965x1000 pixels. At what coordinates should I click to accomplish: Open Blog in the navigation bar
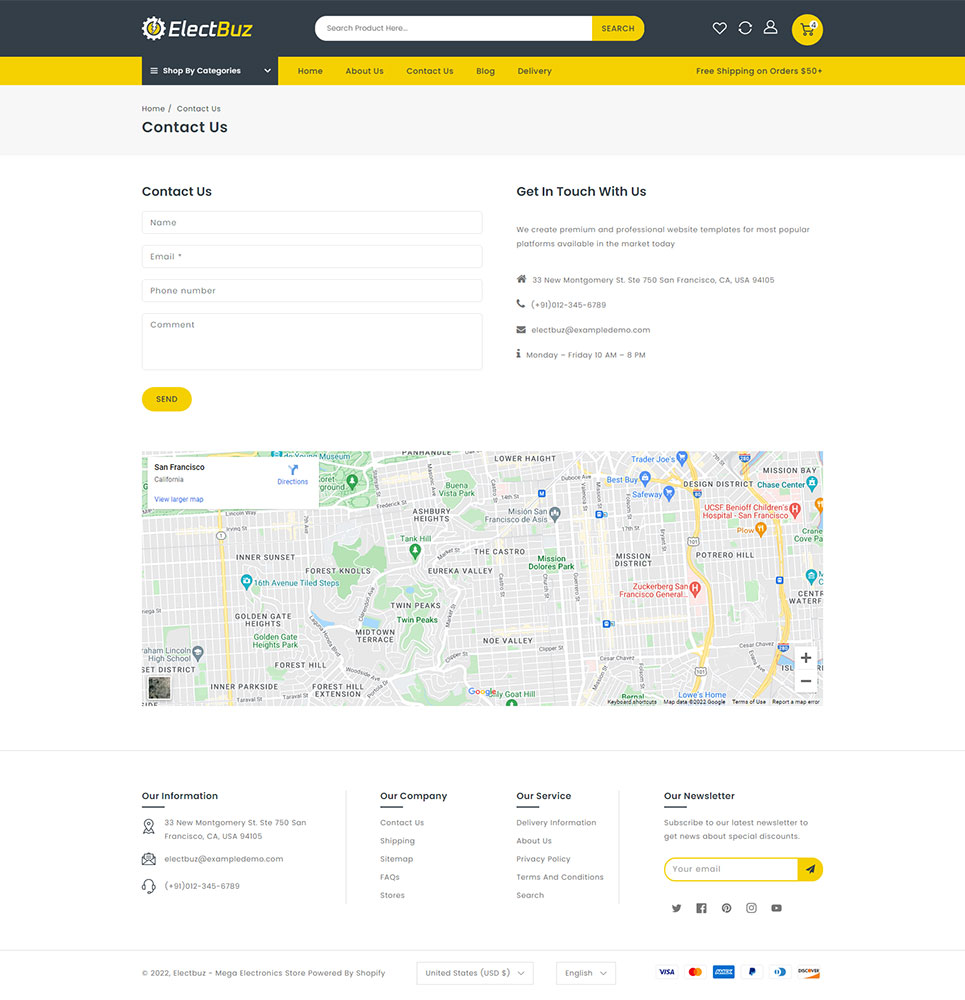tap(485, 71)
